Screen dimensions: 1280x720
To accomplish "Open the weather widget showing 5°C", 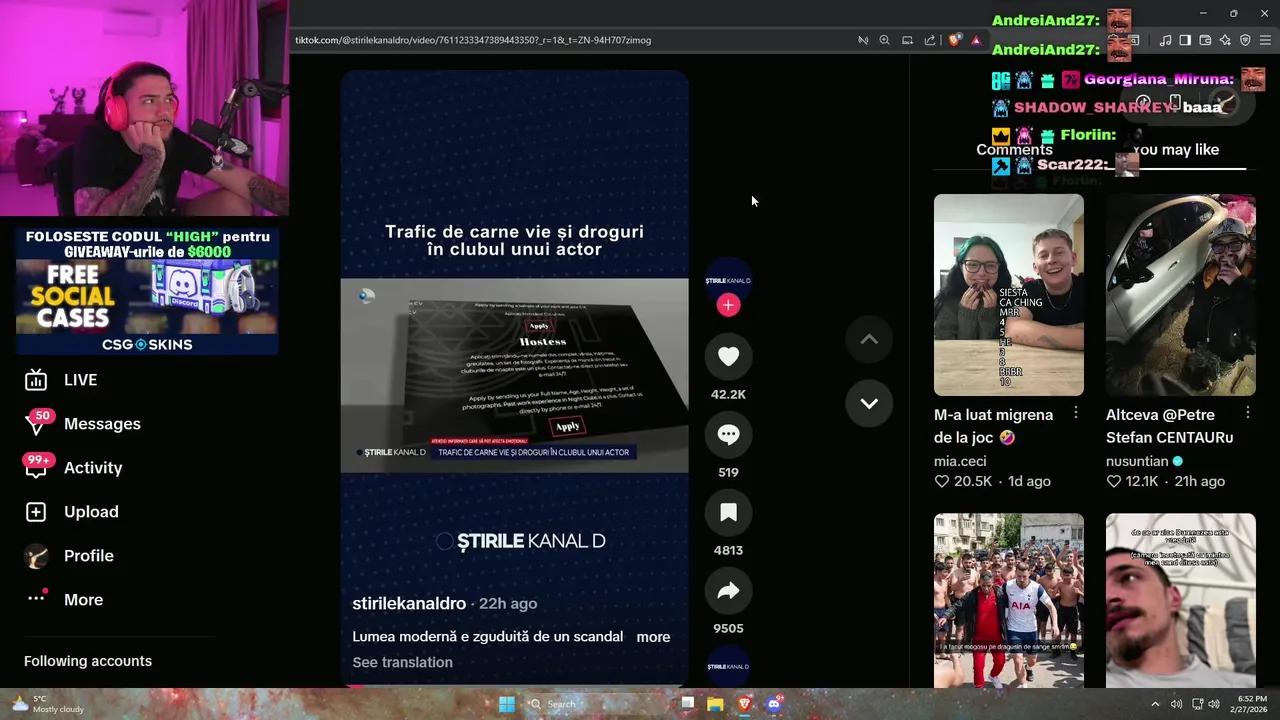I will click(x=46, y=704).
